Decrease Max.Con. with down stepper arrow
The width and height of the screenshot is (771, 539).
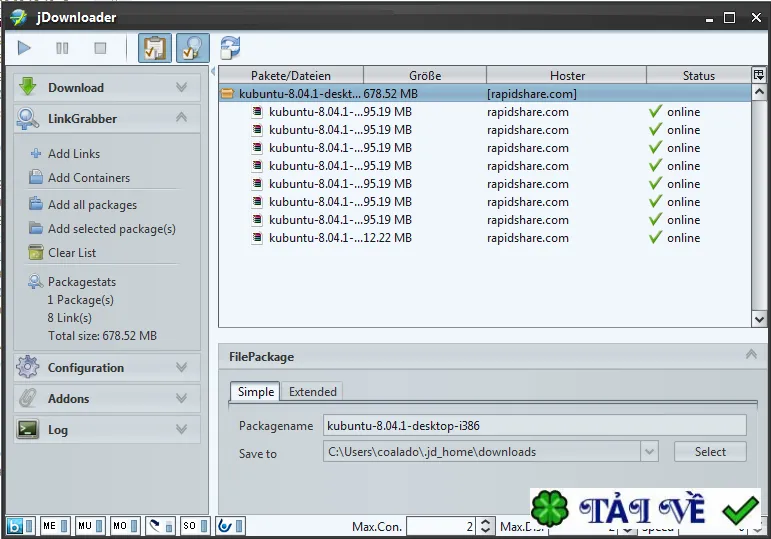[x=485, y=531]
